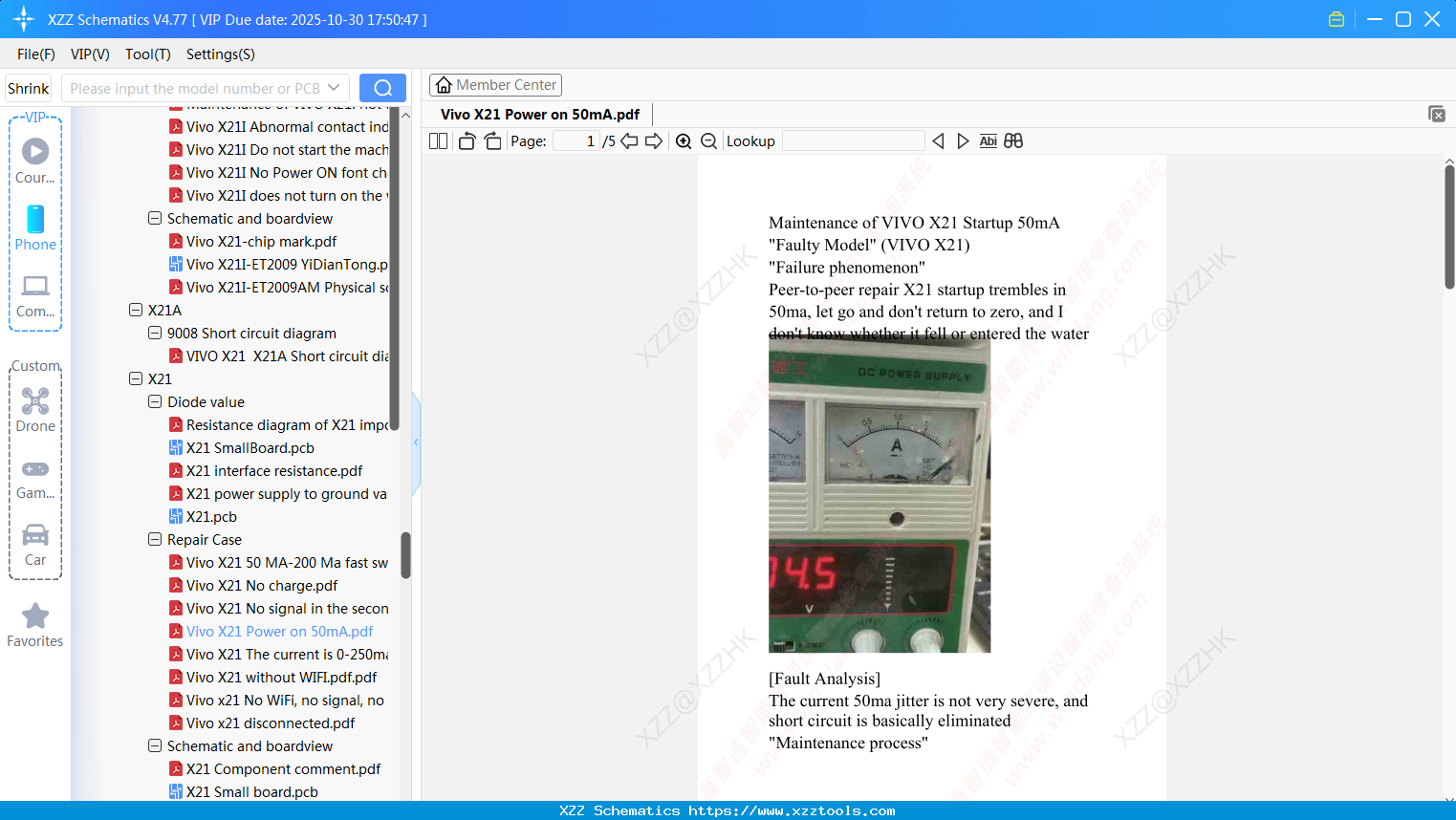Open Favorites star icon
This screenshot has height=820, width=1456.
(35, 625)
